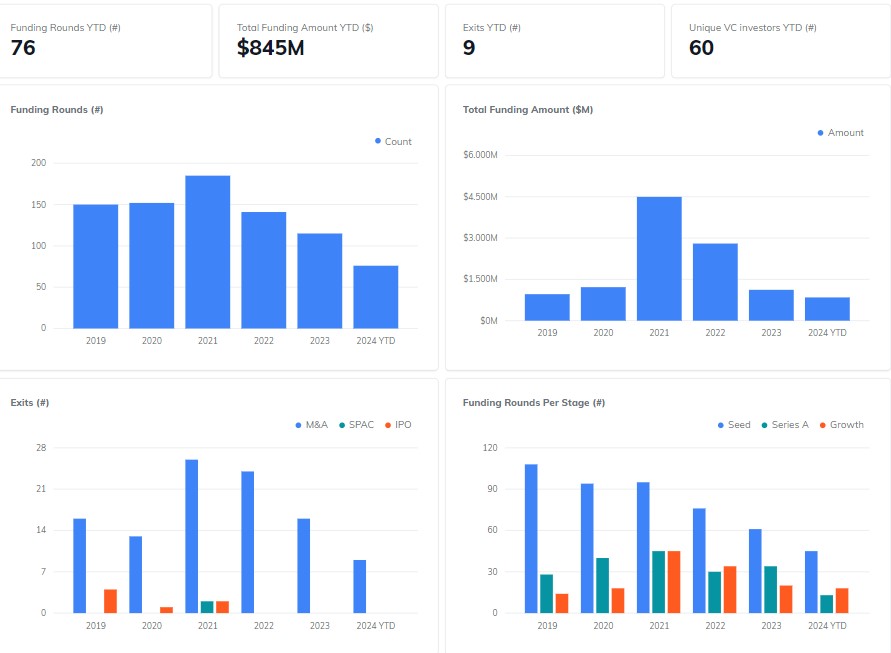Toggle the Count legend entry
Screen dimensions: 891x653
[x=393, y=142]
